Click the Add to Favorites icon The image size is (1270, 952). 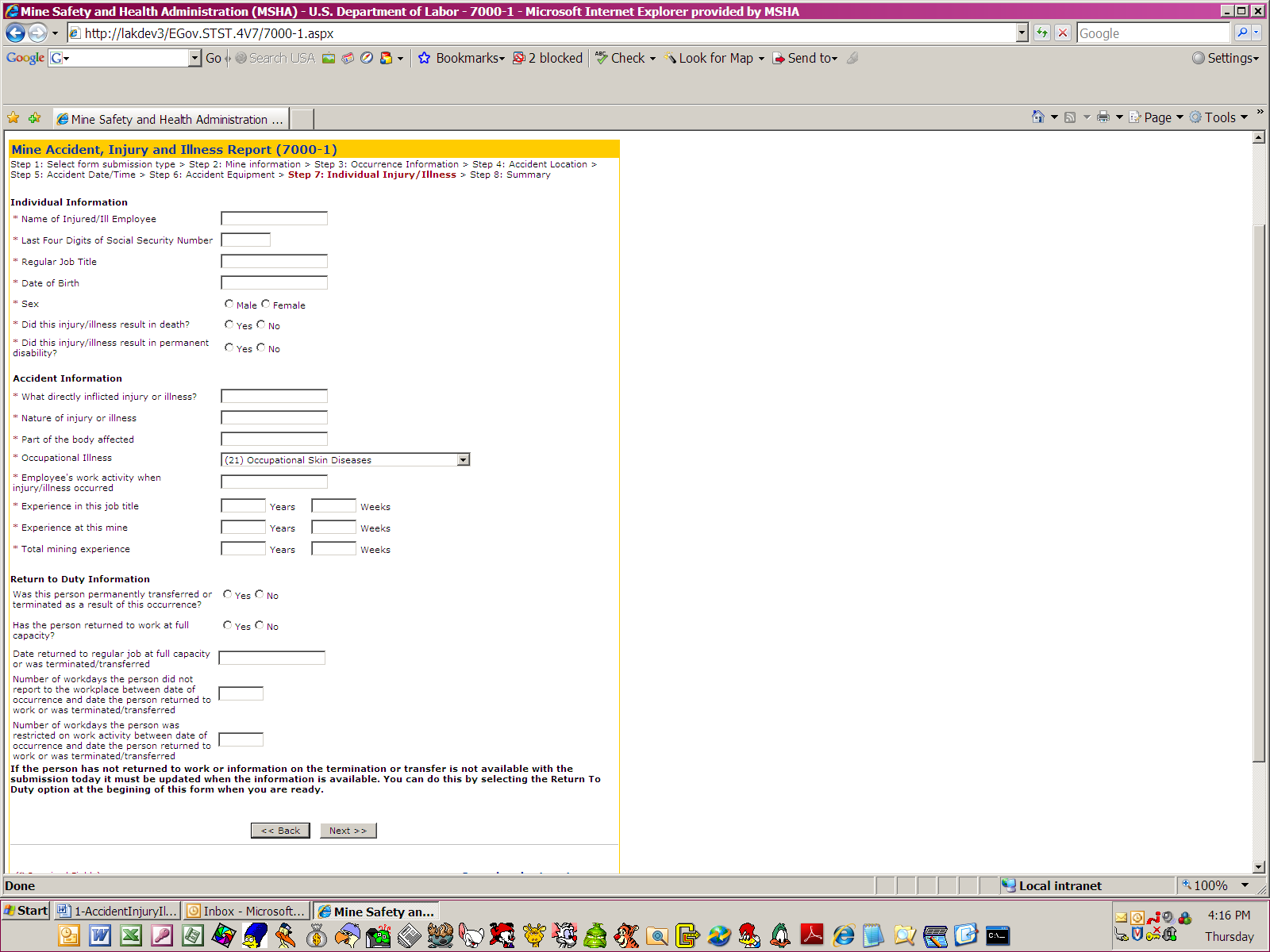point(34,118)
